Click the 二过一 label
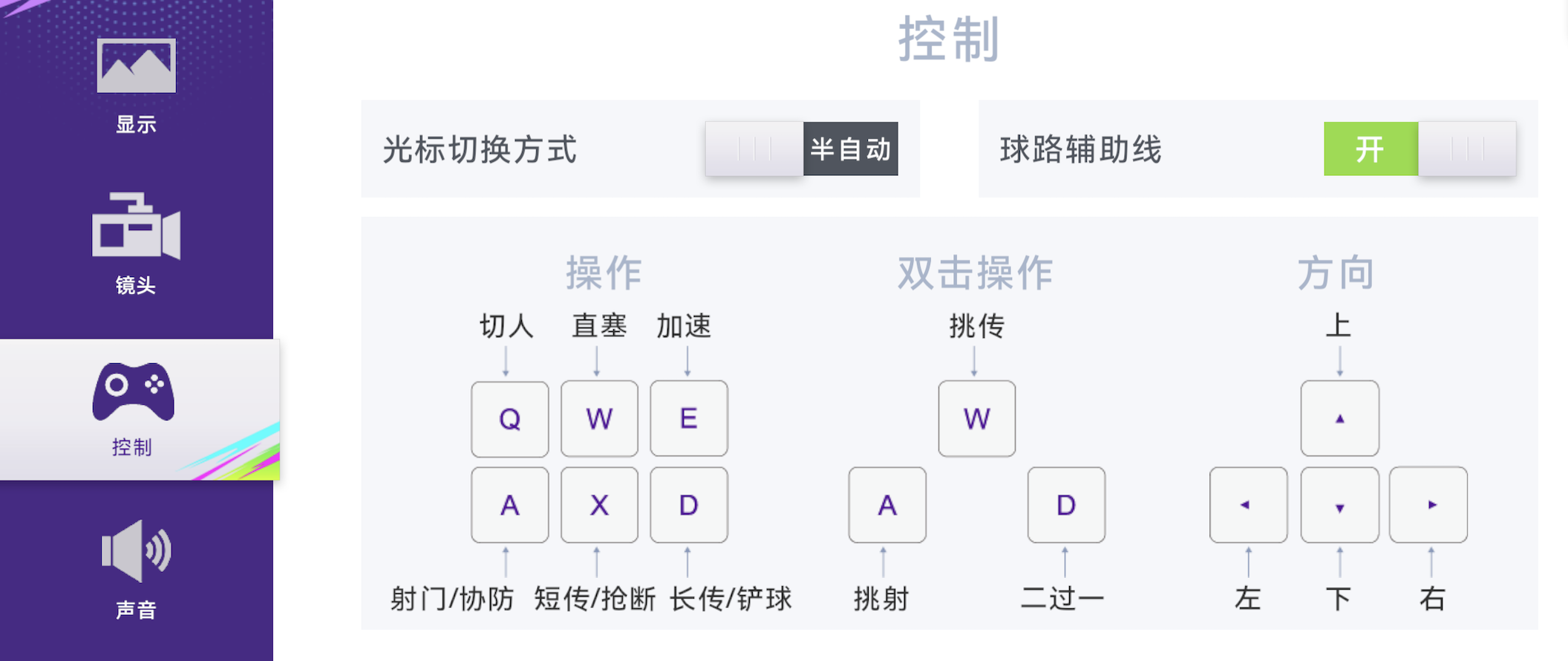 point(1062,599)
